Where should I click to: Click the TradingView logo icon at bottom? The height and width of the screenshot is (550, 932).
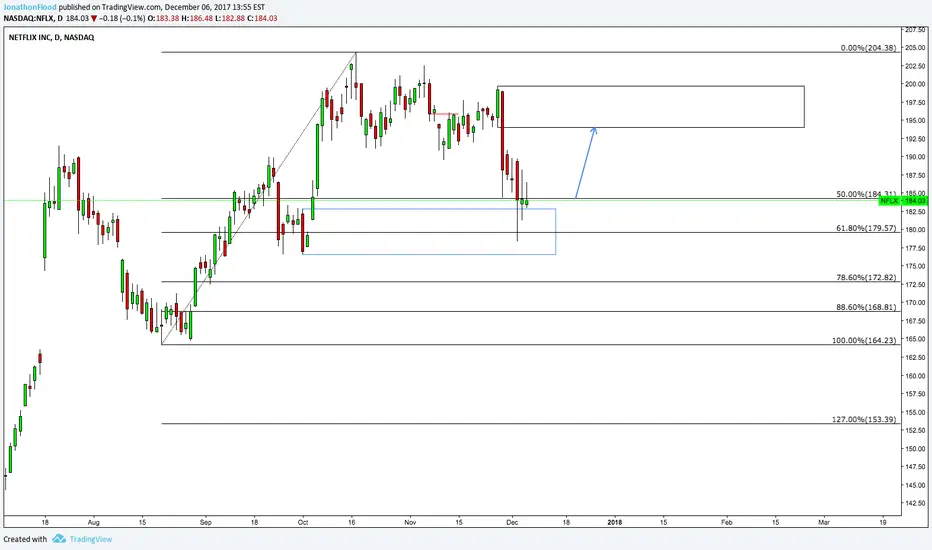59,539
